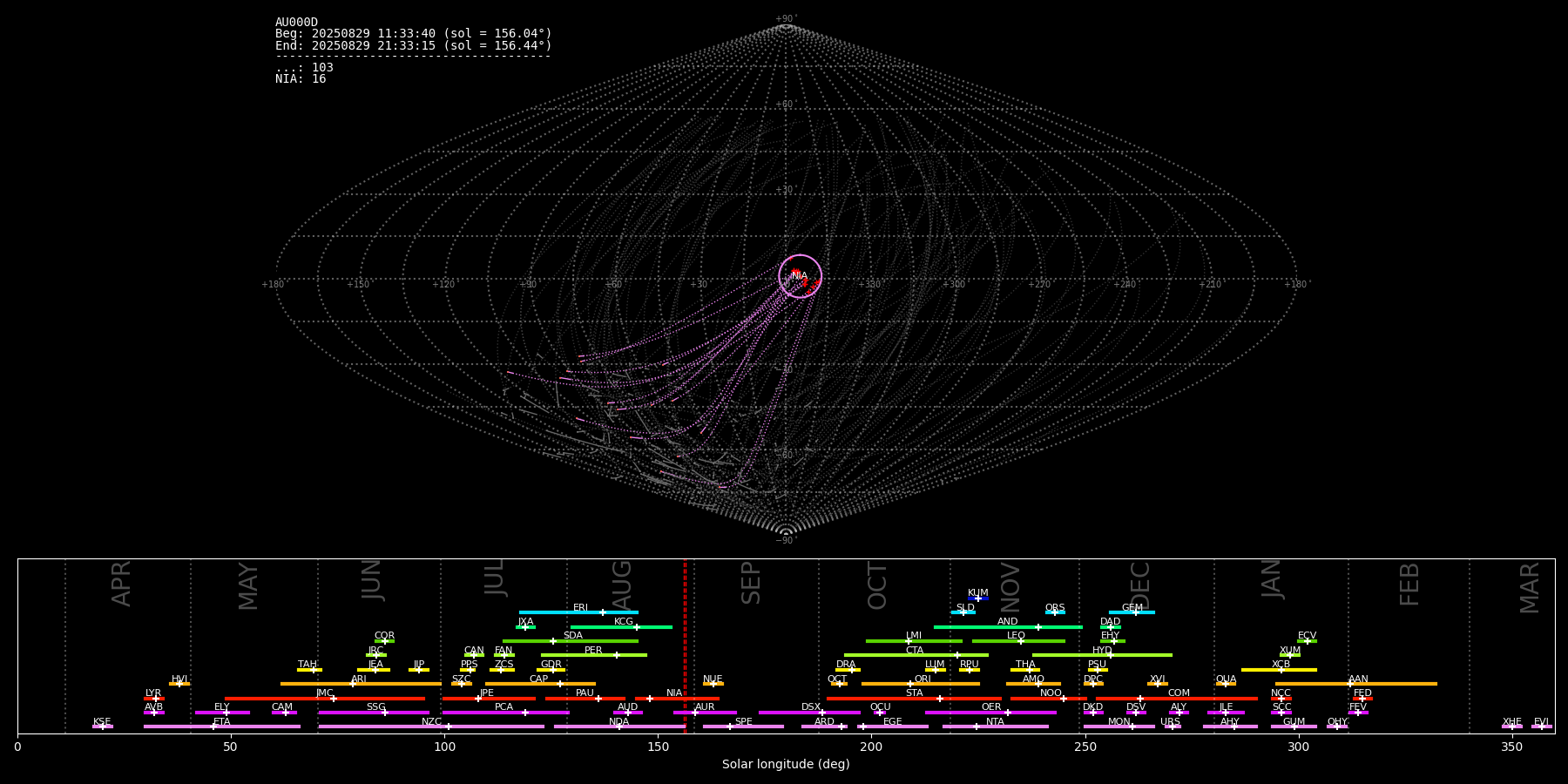Click the 150 tick on solar longitude axis
Viewport: 1568px width, 784px height.
658,747
